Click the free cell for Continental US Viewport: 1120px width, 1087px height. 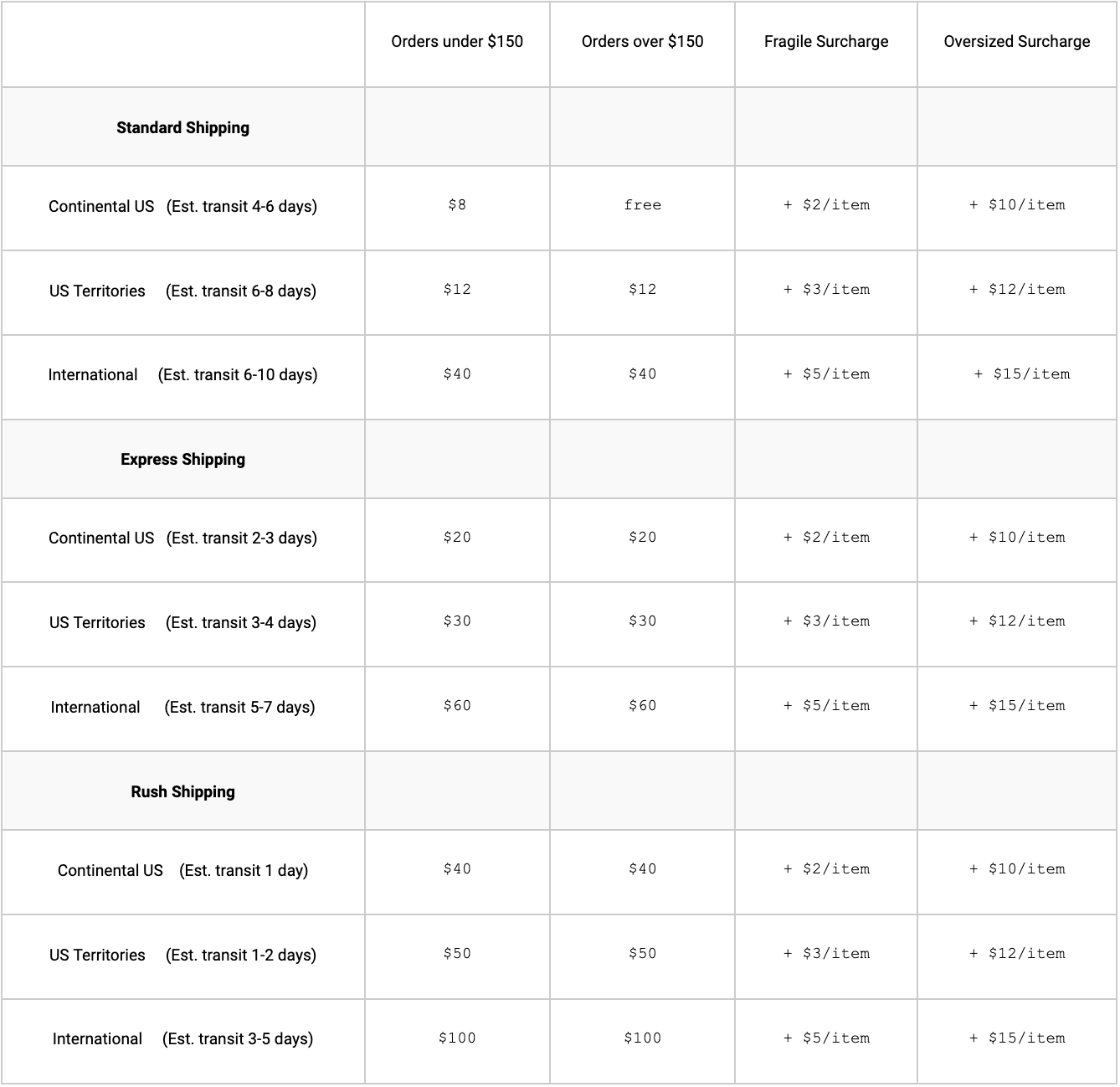(x=642, y=205)
